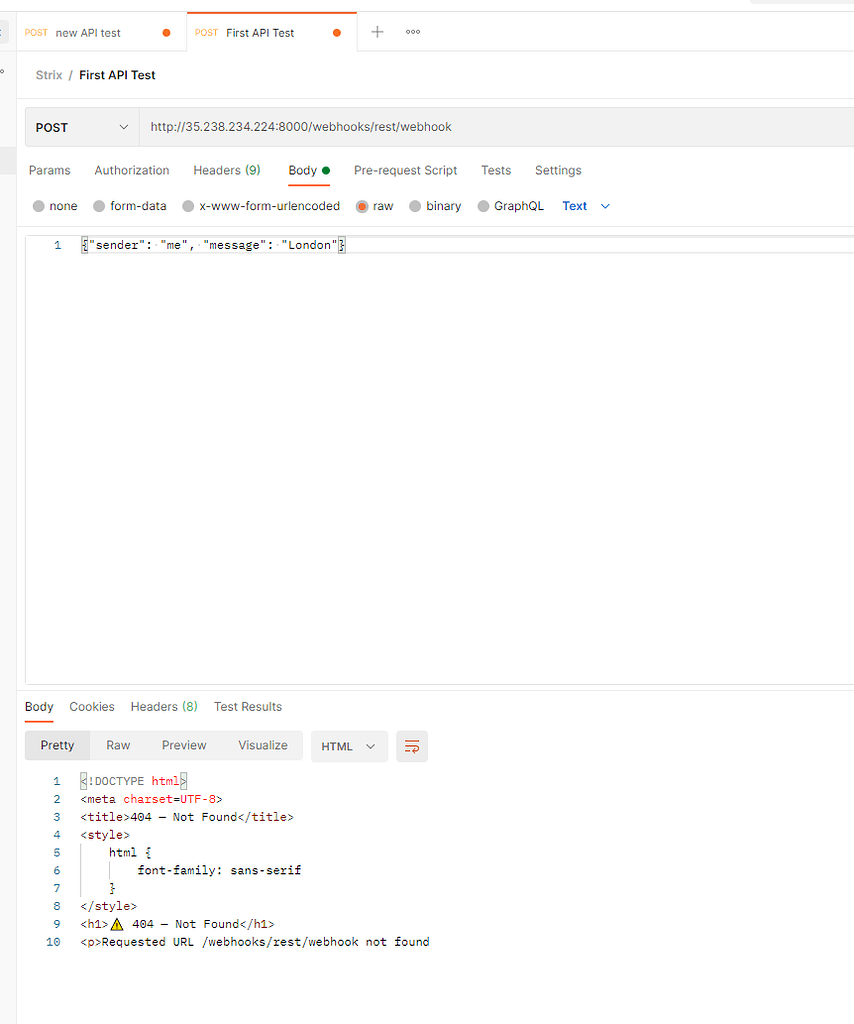This screenshot has height=1024, width=854.
Task: Choose the GraphQL body option
Action: 510,206
